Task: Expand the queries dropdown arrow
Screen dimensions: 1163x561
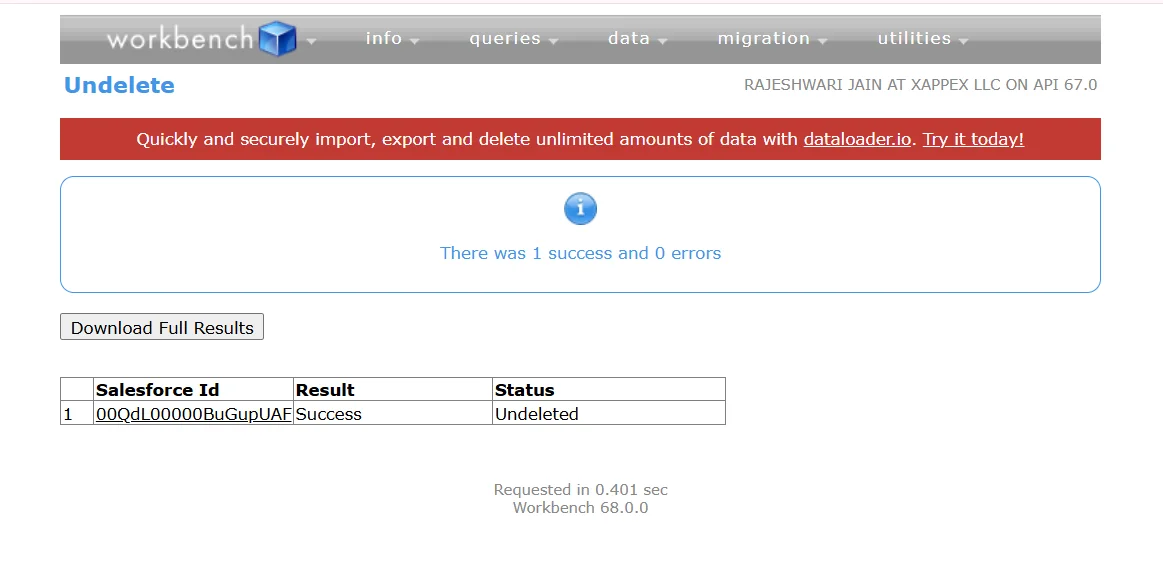Action: (x=553, y=42)
